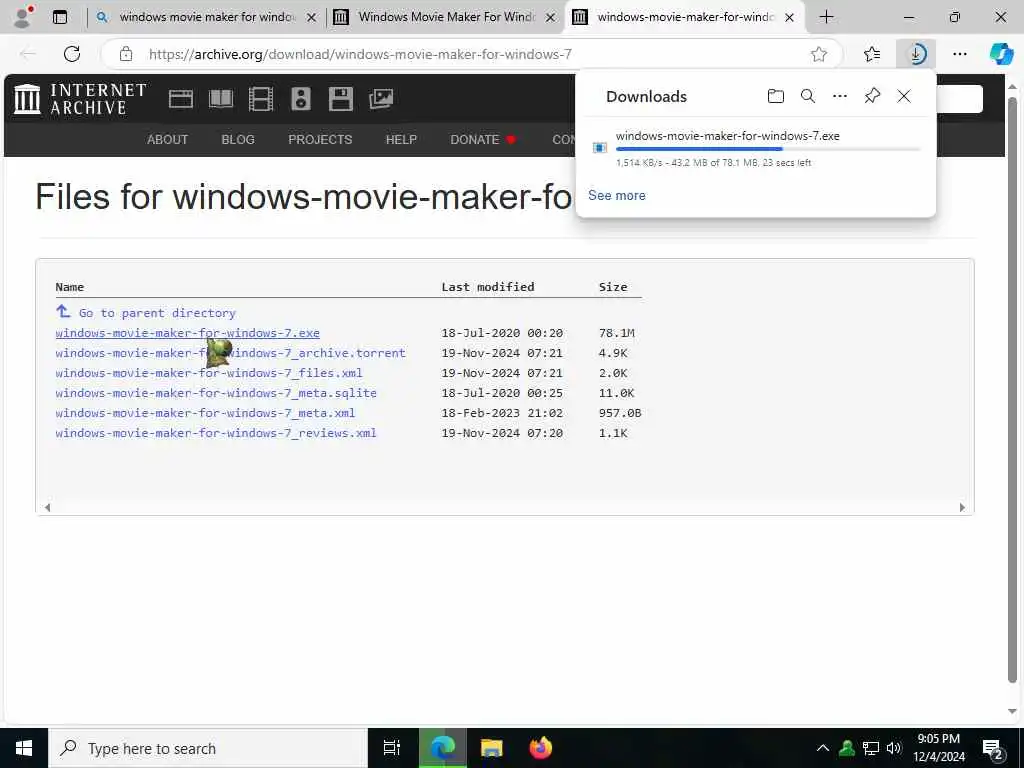Click right arrow of horizontal file list scrollbar
1024x768 pixels.
(x=962, y=507)
